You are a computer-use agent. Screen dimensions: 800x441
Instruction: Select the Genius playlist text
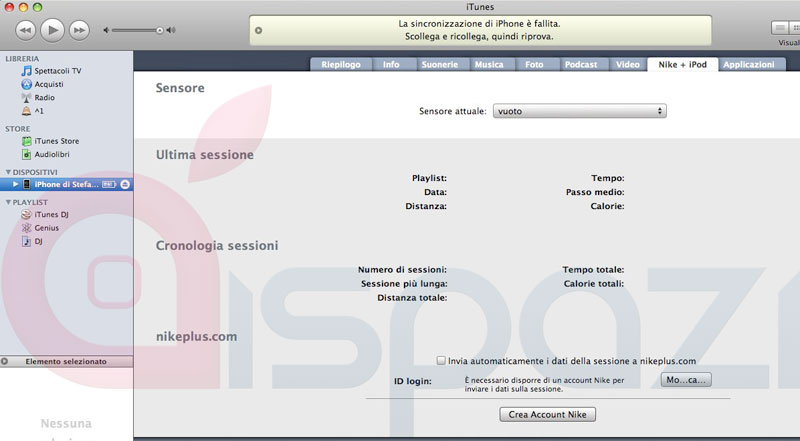[46, 228]
